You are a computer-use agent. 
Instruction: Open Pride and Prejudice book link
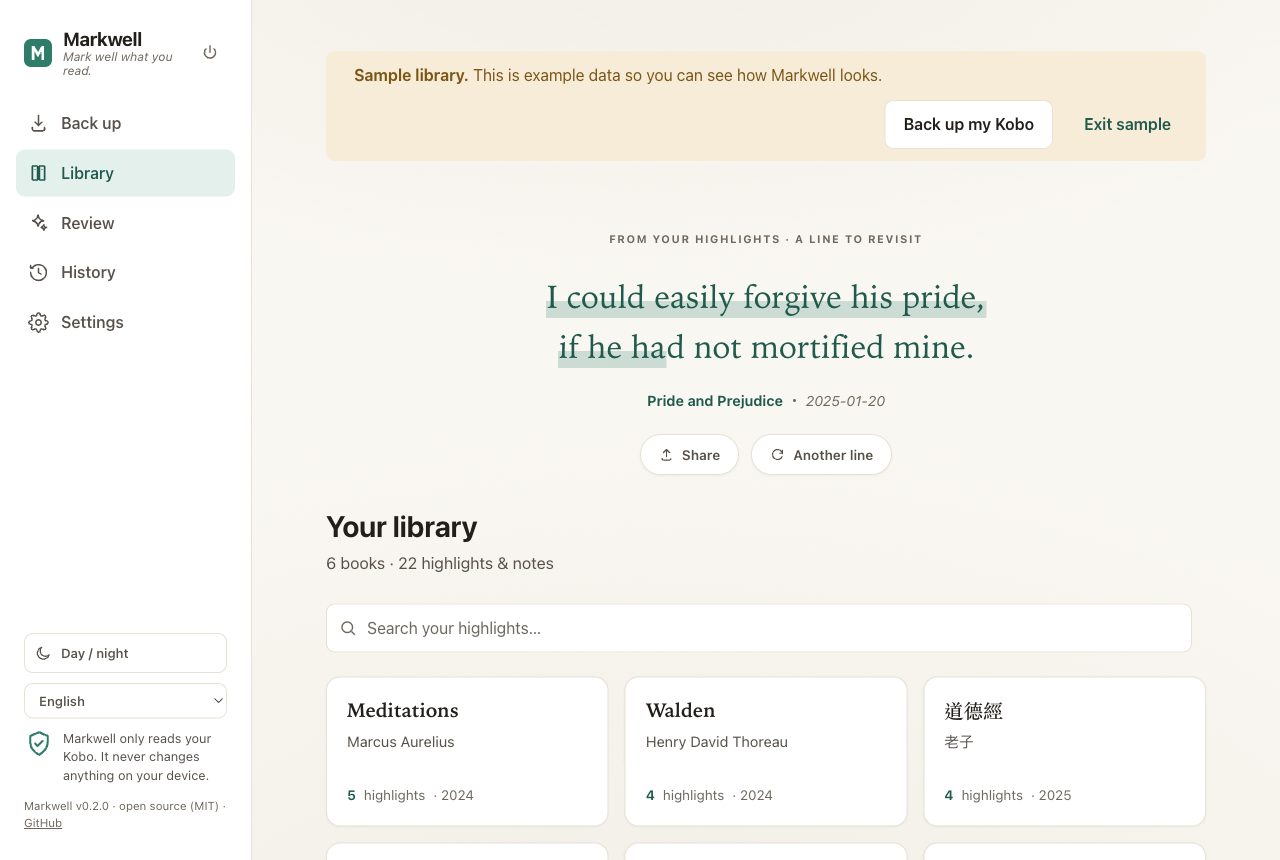coord(715,401)
